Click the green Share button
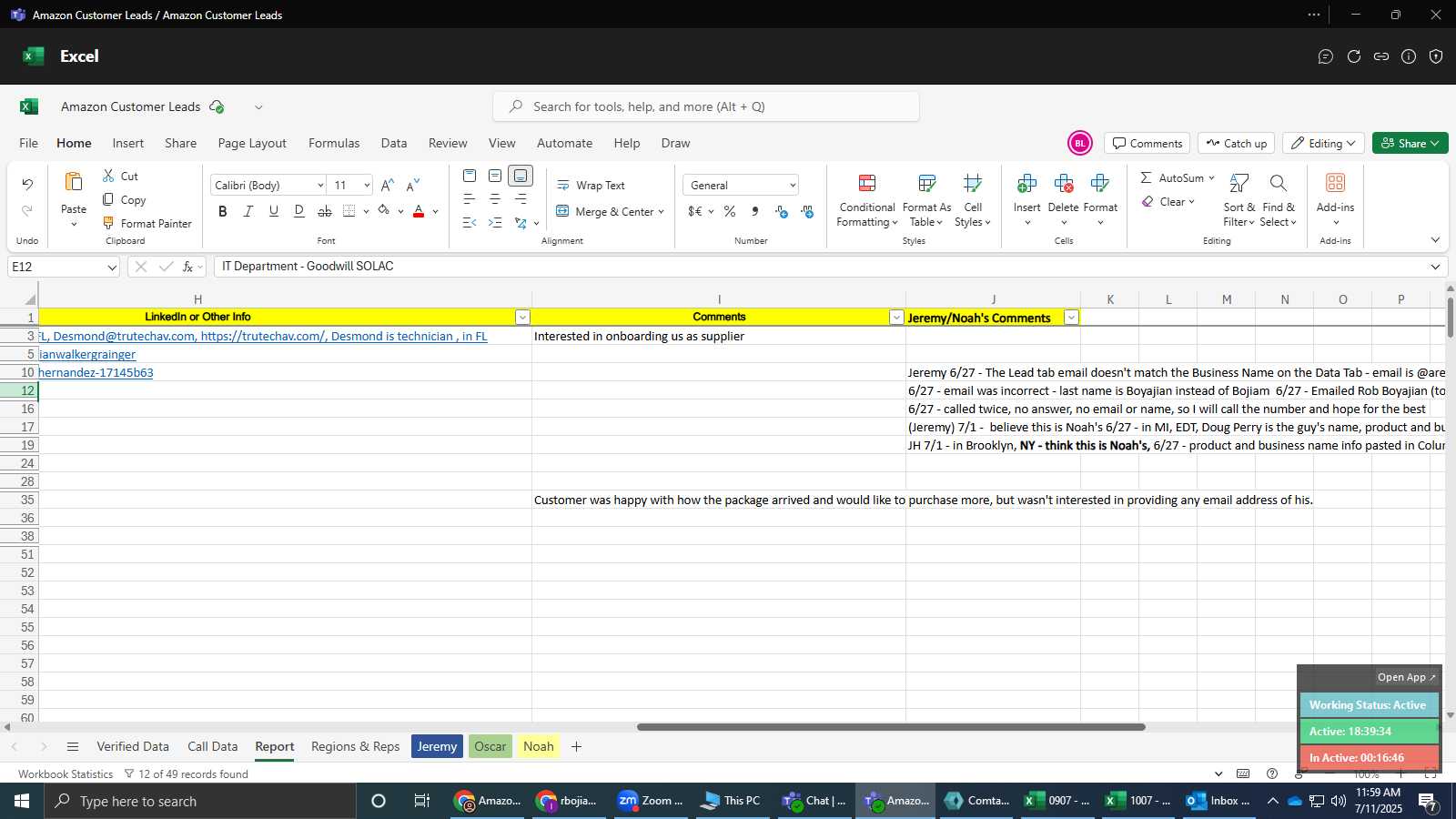1456x819 pixels. pyautogui.click(x=1410, y=143)
